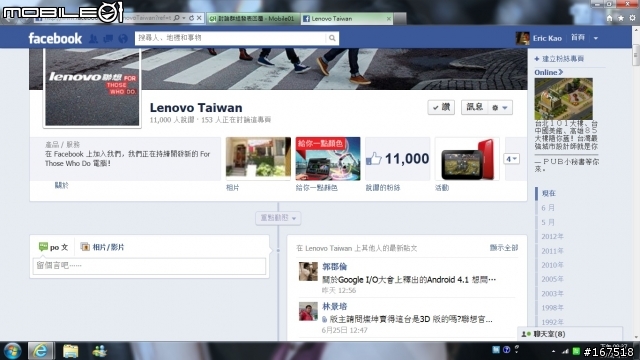Click 顯示全部 show all link
This screenshot has height=360, width=640.
pyautogui.click(x=504, y=248)
